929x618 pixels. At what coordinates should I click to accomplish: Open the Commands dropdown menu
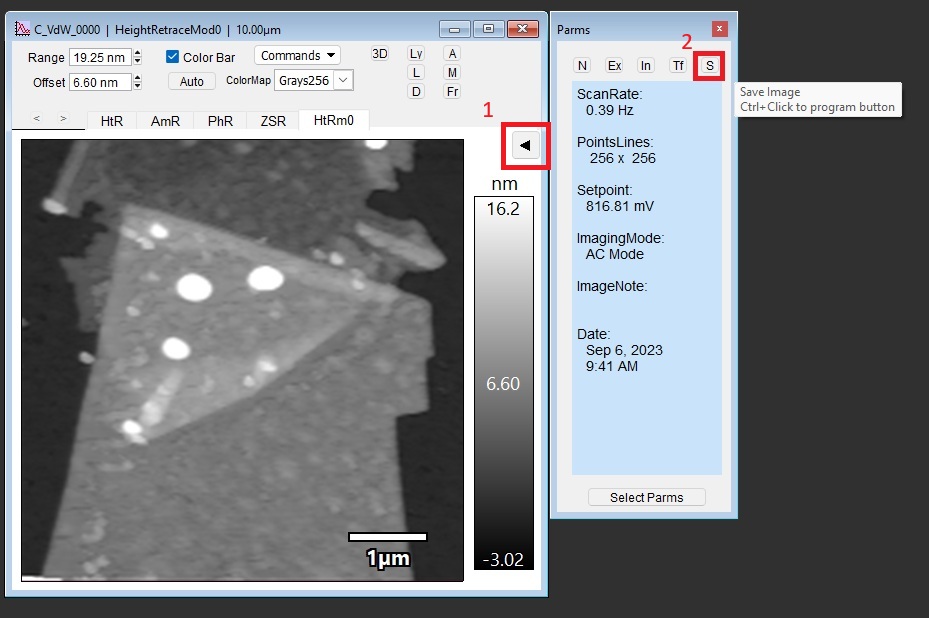pyautogui.click(x=297, y=56)
